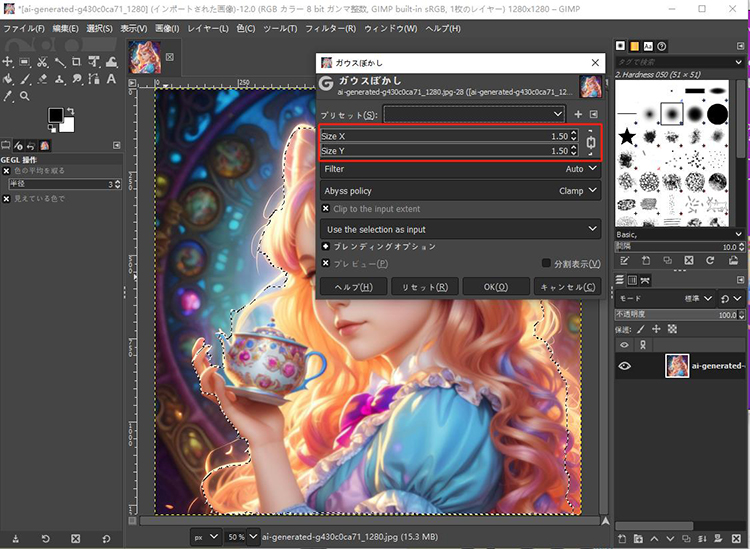Select the Paintbrush tool
The height and width of the screenshot is (549, 750).
click(25, 79)
